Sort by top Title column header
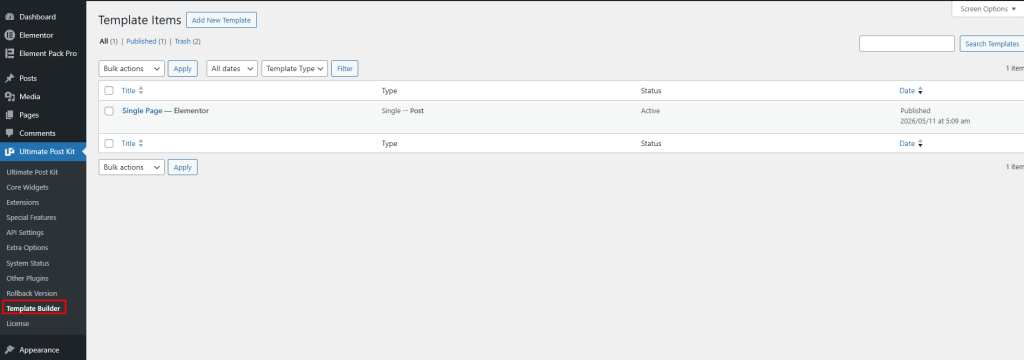Viewport: 1024px width, 360px height. pos(129,91)
